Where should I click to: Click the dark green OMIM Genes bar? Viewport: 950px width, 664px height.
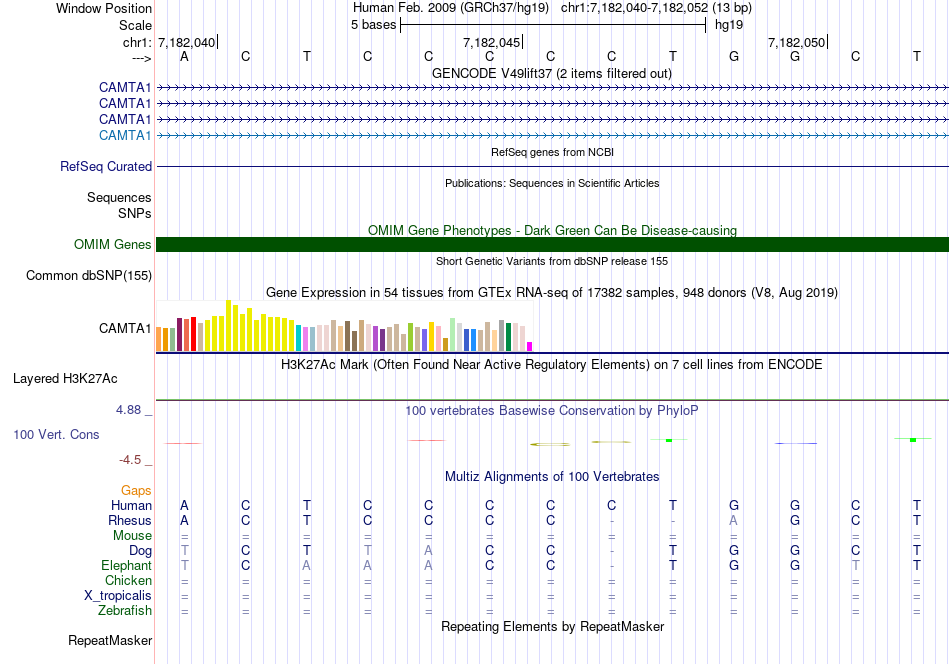pyautogui.click(x=553, y=244)
